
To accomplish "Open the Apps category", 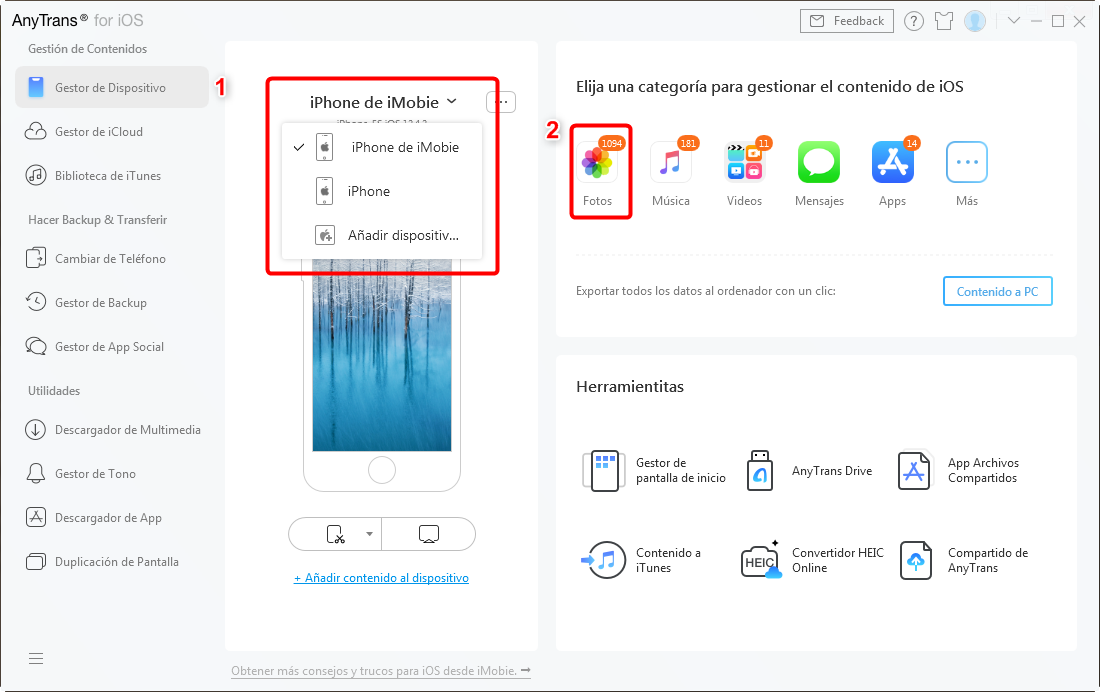I will point(892,163).
